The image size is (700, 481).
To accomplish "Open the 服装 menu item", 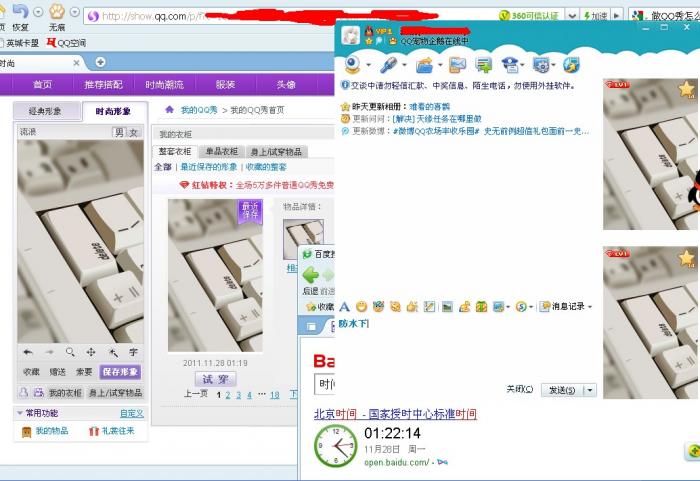I will pos(225,84).
